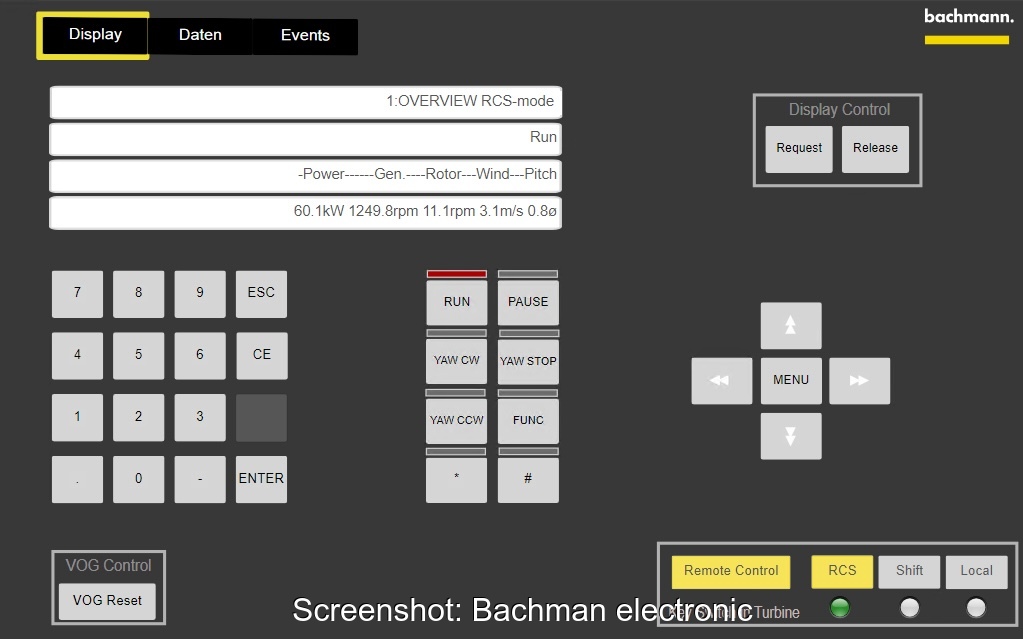The image size is (1023, 639).
Task: Click the Bachmann logo
Action: coord(967,25)
